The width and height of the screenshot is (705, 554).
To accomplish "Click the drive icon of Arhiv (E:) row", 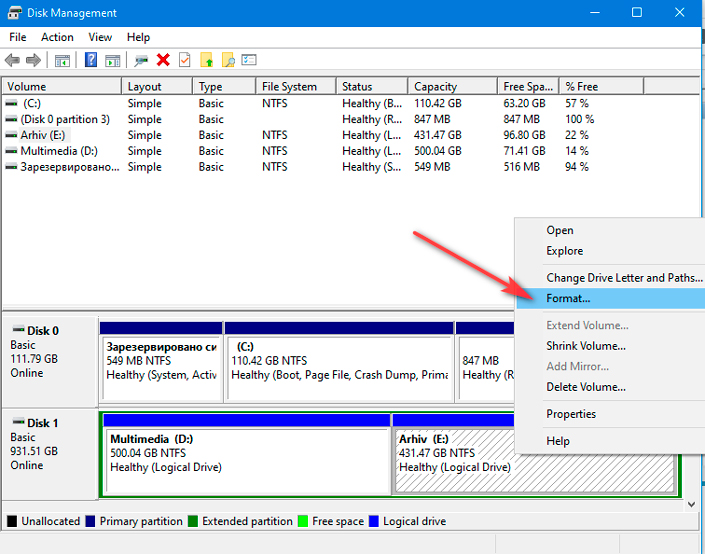I will [11, 135].
